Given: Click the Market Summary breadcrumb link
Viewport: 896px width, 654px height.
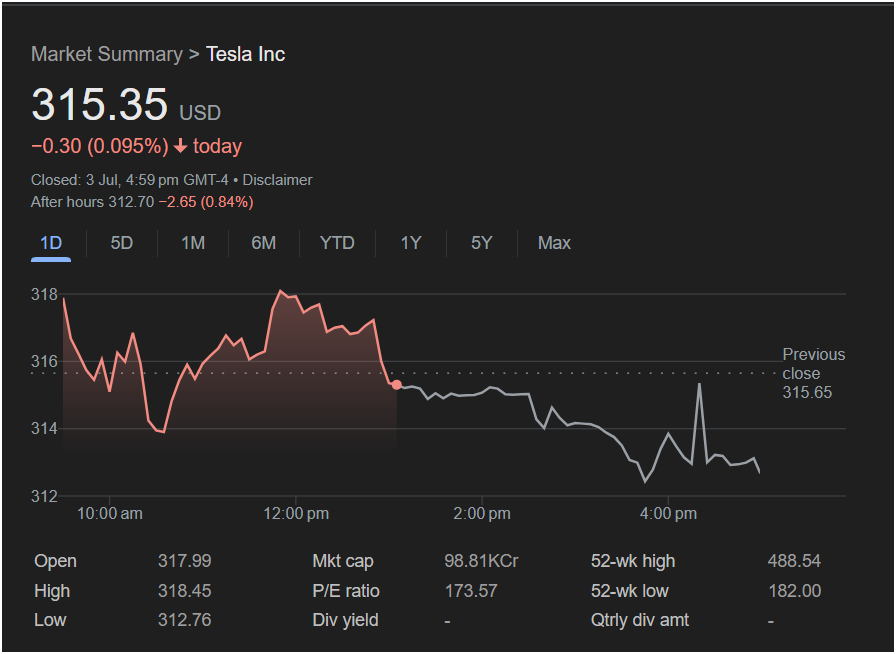Looking at the screenshot, I should click(x=107, y=54).
